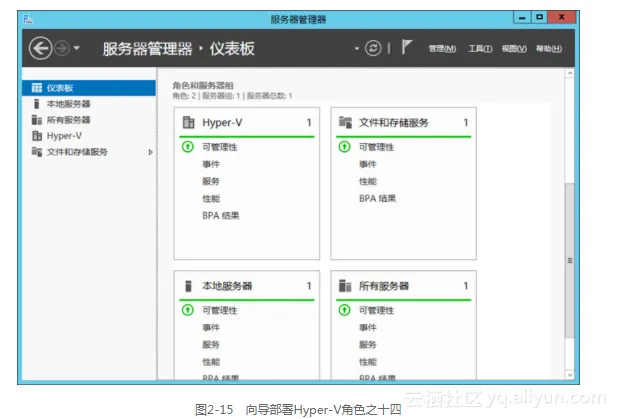Open 性能 in the Hyper-V tile
Viewport: 617px width, 419px height.
coord(211,198)
